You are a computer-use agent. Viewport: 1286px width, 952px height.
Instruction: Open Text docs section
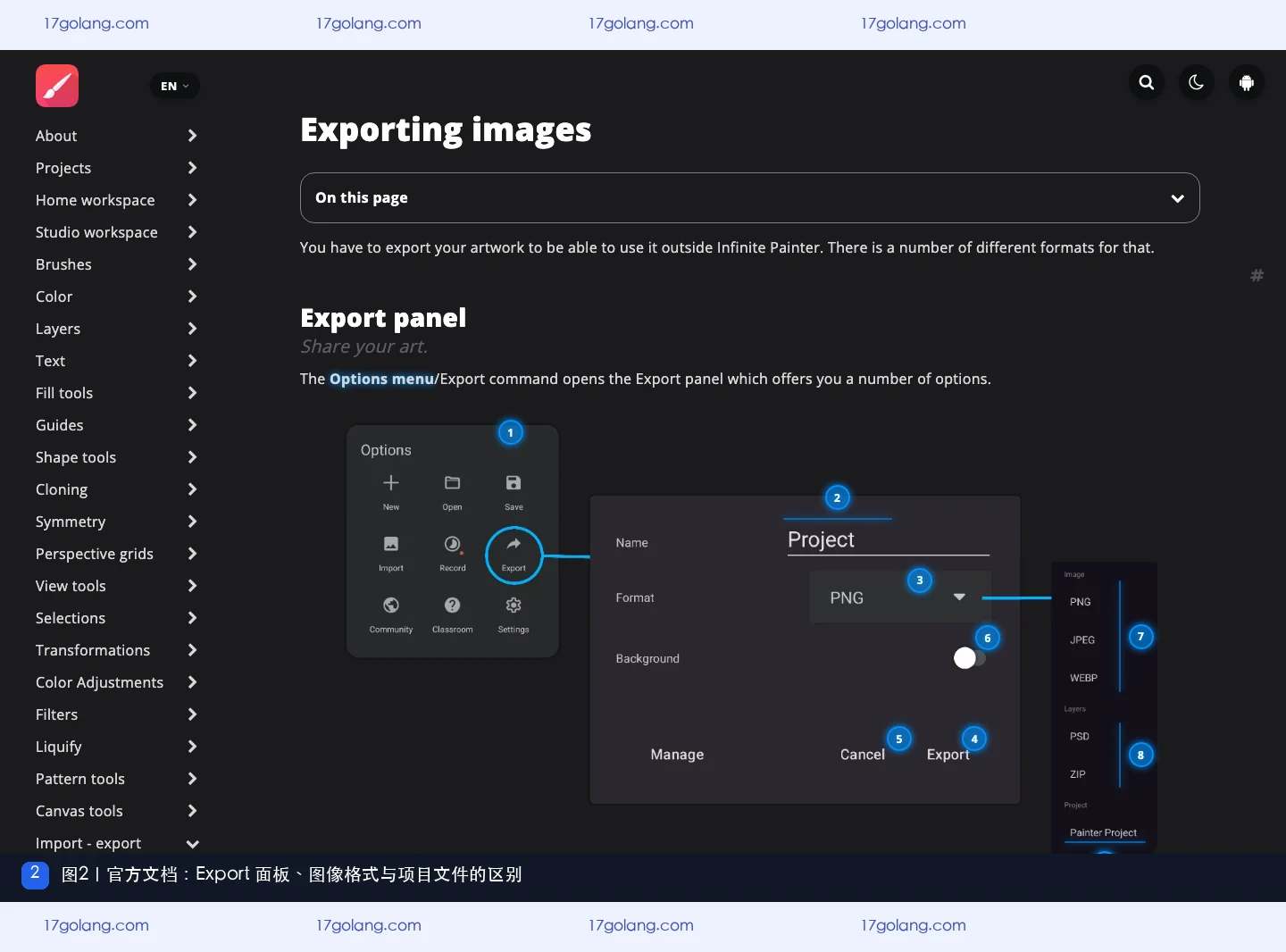(50, 361)
